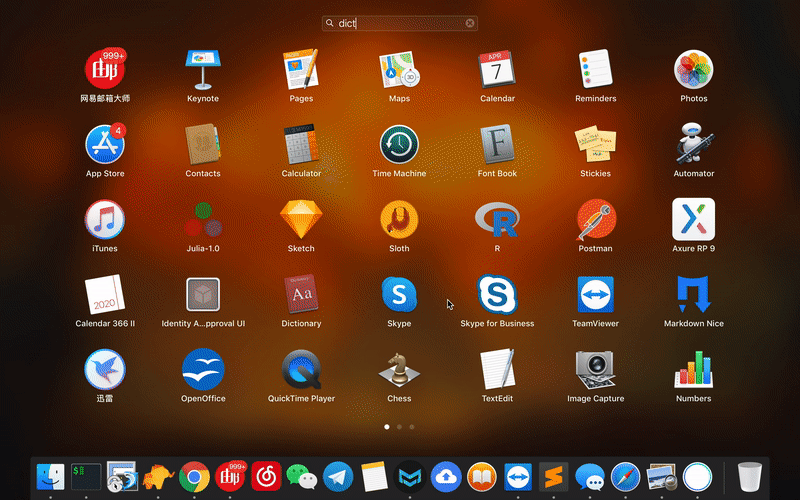
Task: Launch Reminders
Action: point(595,70)
